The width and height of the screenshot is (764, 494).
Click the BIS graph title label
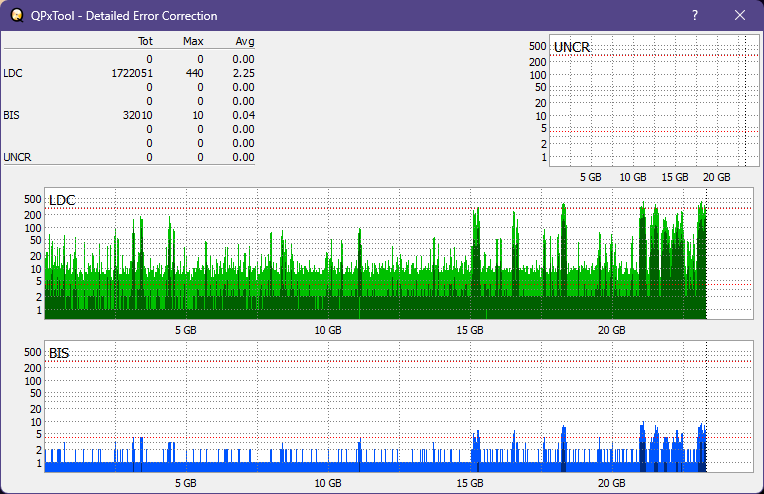tap(59, 353)
